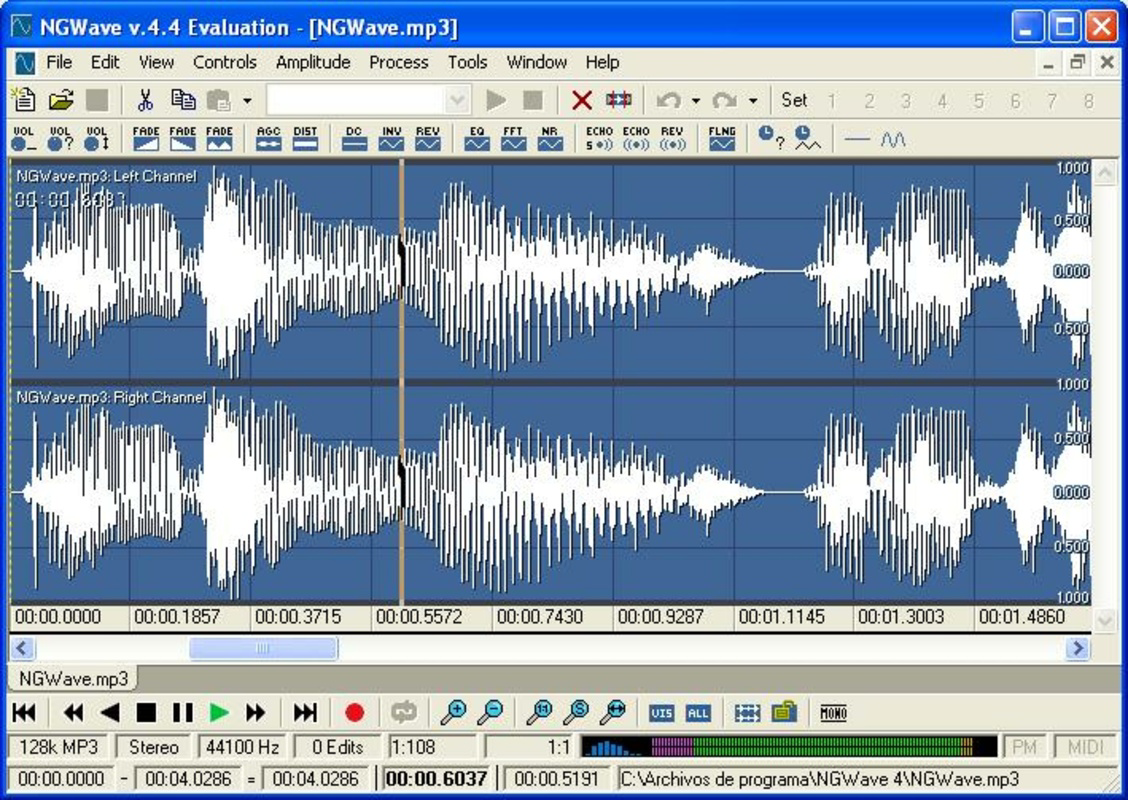
Task: Select the NGWave.mp3 document tab
Action: pos(73,678)
